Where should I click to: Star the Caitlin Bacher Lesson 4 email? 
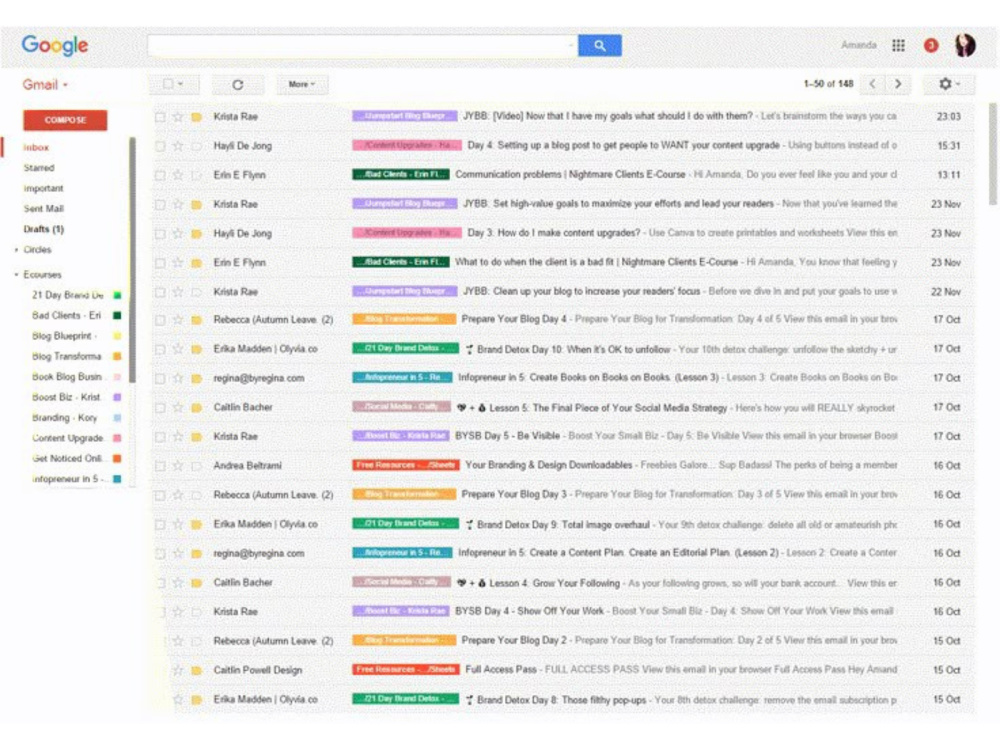pyautogui.click(x=178, y=583)
